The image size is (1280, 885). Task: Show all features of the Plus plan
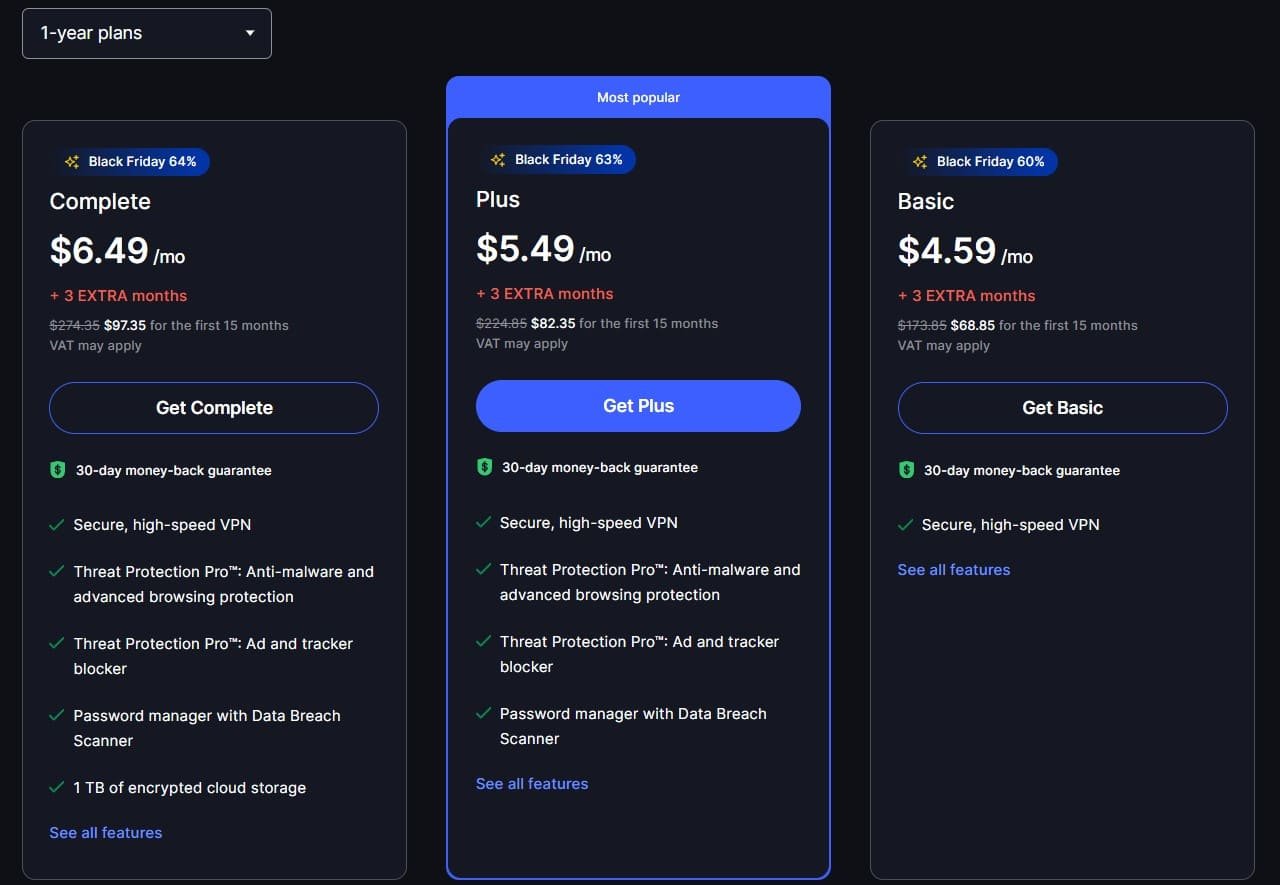pyautogui.click(x=532, y=784)
